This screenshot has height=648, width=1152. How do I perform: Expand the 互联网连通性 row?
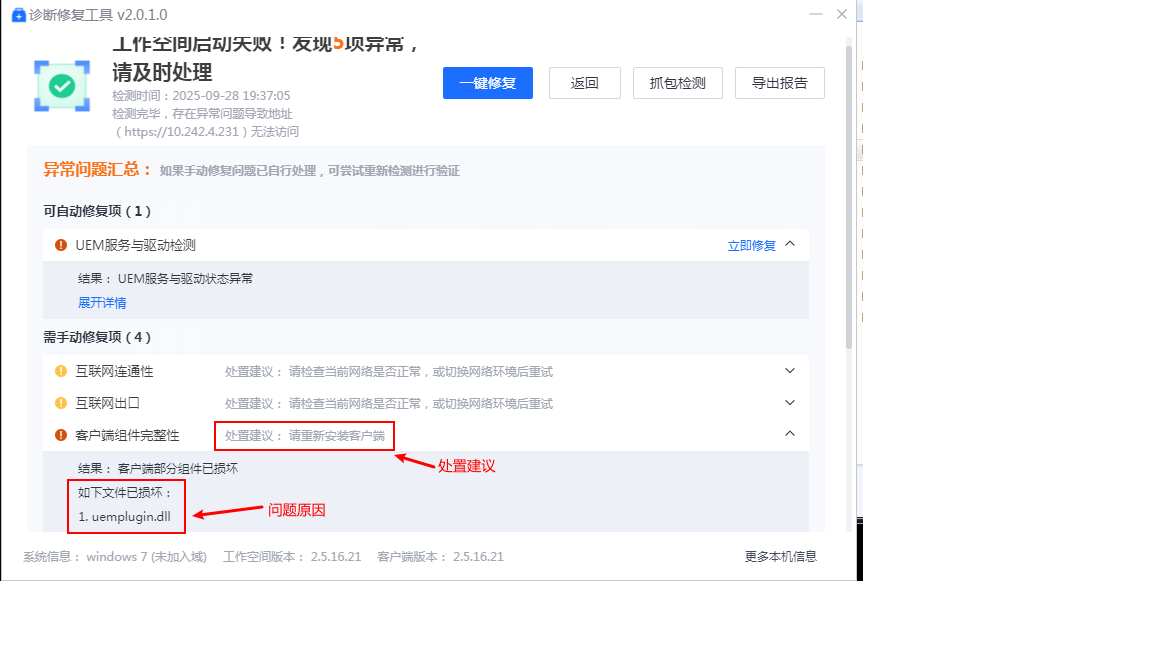coord(790,371)
